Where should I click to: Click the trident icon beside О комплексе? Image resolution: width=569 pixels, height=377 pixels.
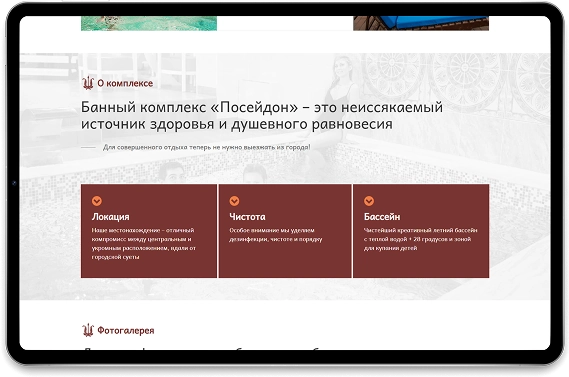click(88, 83)
